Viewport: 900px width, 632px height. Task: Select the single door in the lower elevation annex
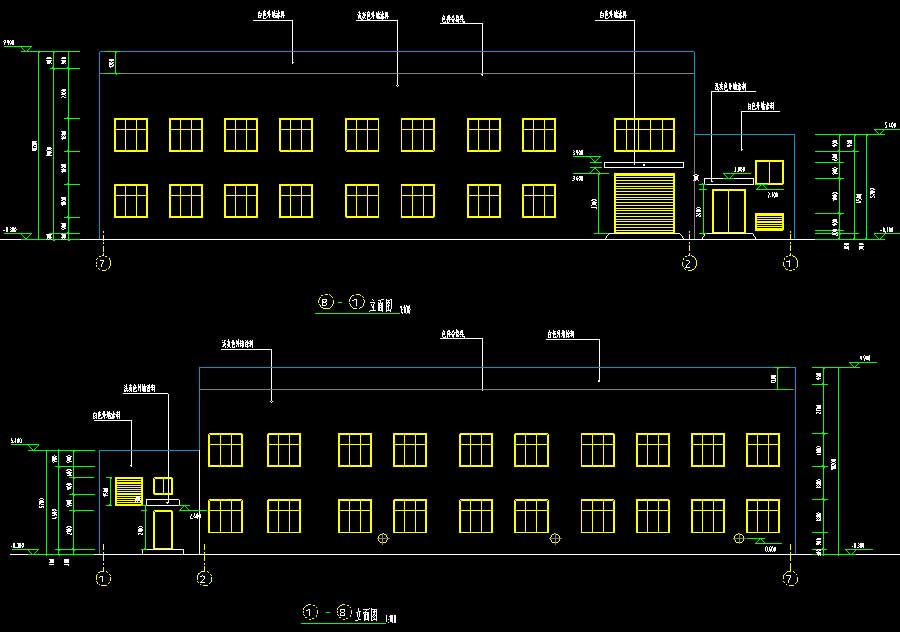(162, 529)
